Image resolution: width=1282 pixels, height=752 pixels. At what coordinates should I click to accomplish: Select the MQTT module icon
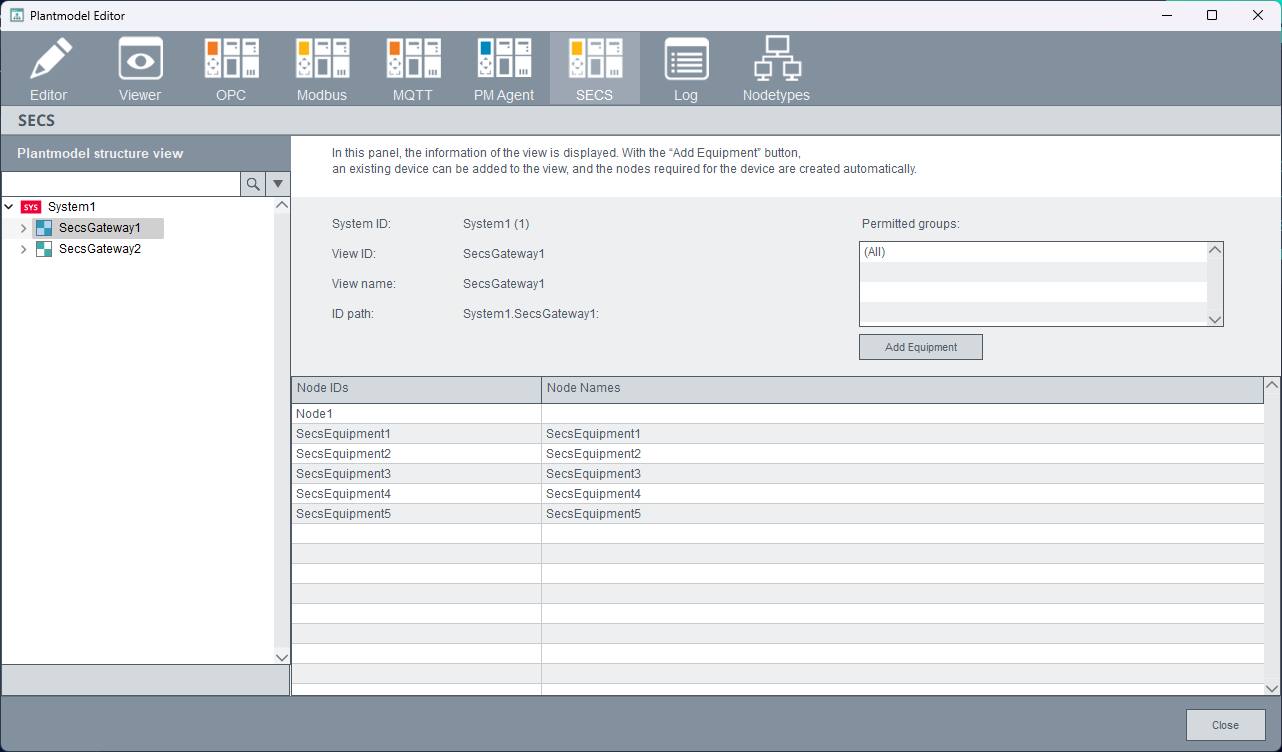point(413,68)
